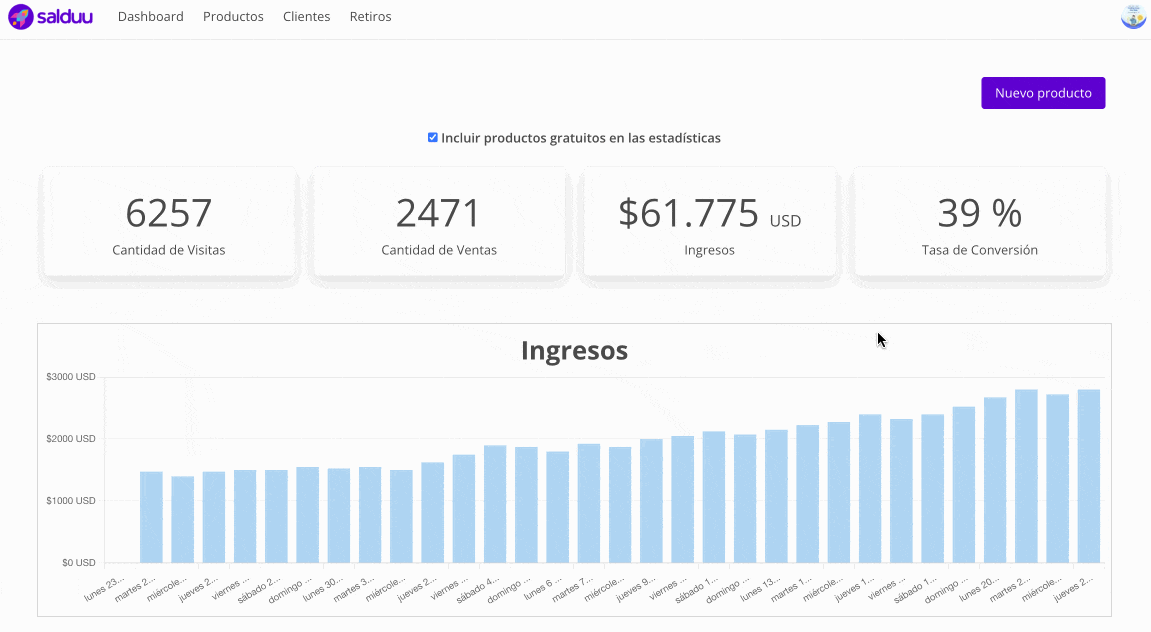Click the $3000 USD axis label
The image size is (1151, 632).
[71, 376]
